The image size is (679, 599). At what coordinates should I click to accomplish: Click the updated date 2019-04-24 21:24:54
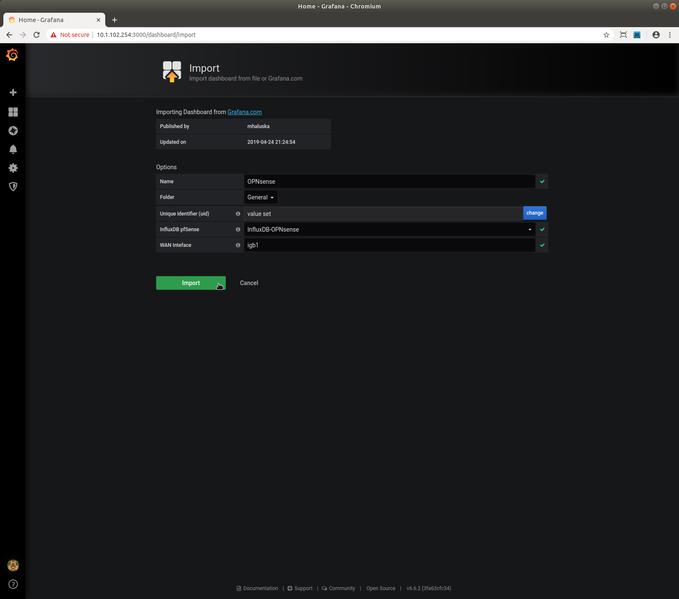pos(271,142)
